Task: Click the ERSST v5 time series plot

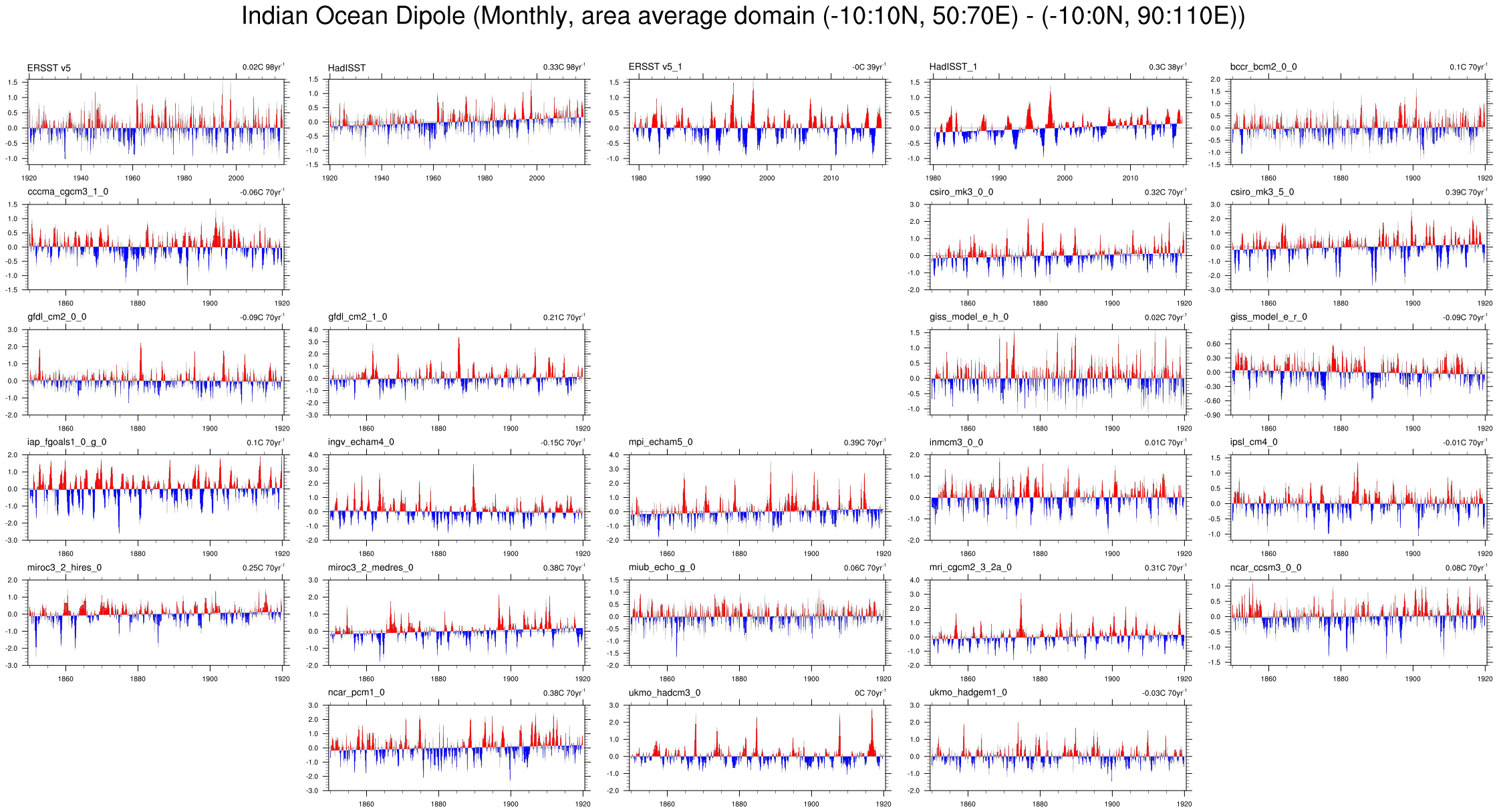Action: [x=156, y=122]
